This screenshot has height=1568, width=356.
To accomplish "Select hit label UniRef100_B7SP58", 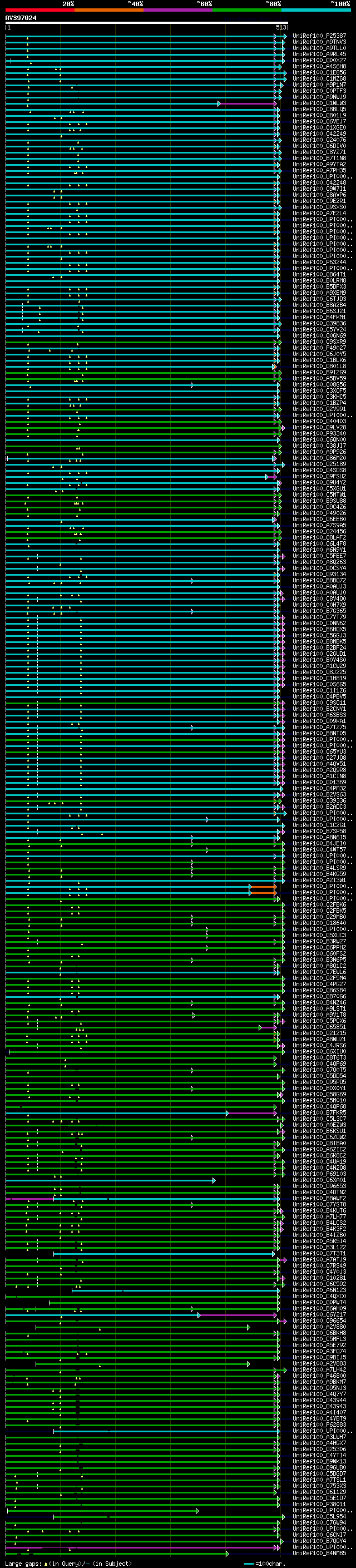I will pos(319,832).
